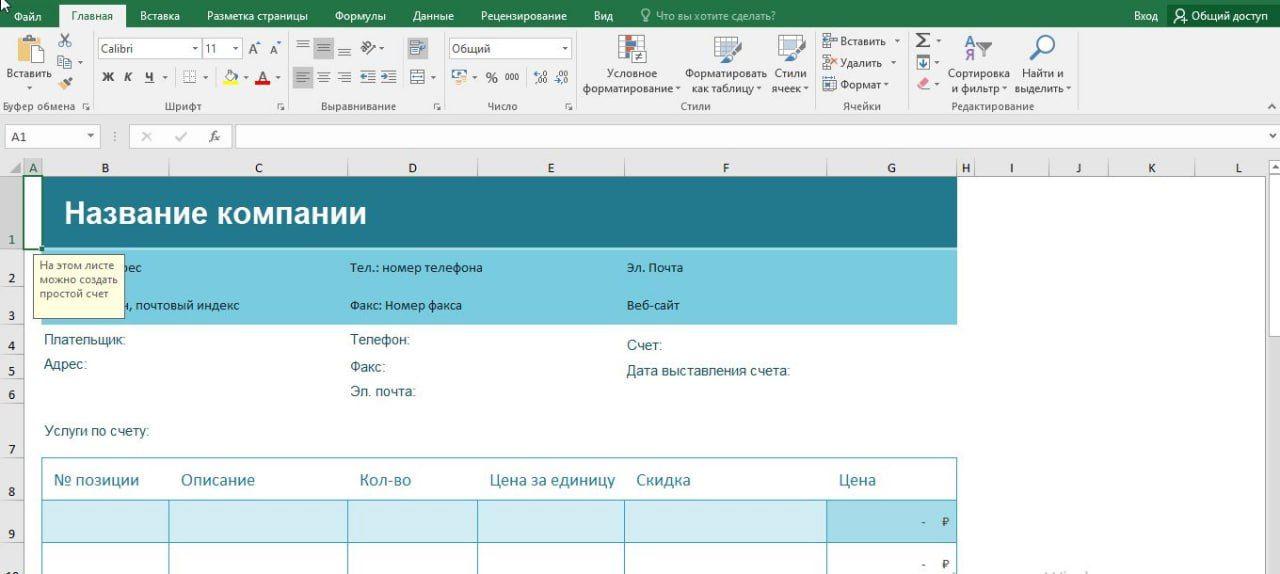Screen dimensions: 1280x574
Task: Toggle Wrap Text button
Action: click(x=417, y=48)
